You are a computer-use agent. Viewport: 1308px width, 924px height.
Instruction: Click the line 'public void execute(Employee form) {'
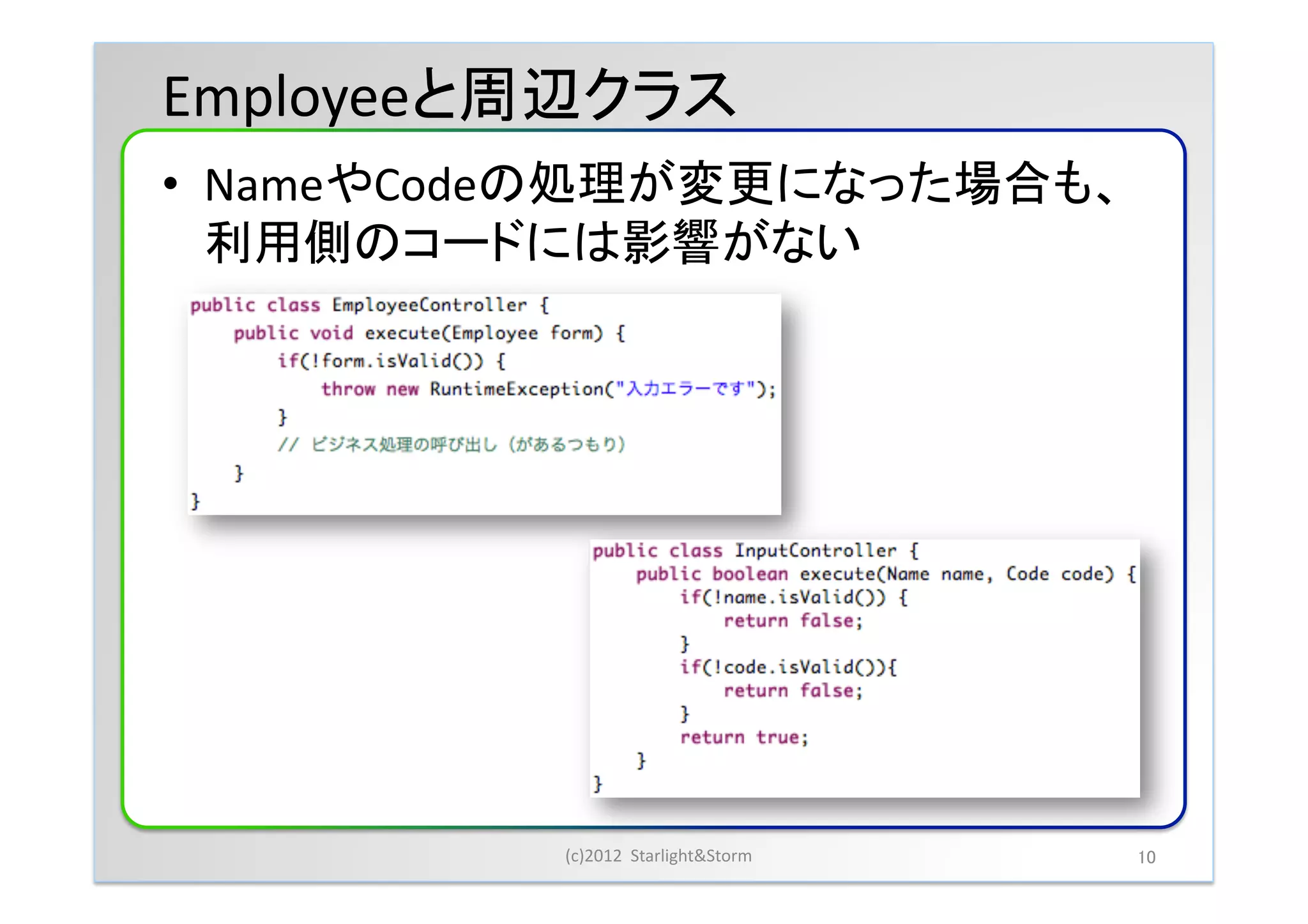point(429,333)
